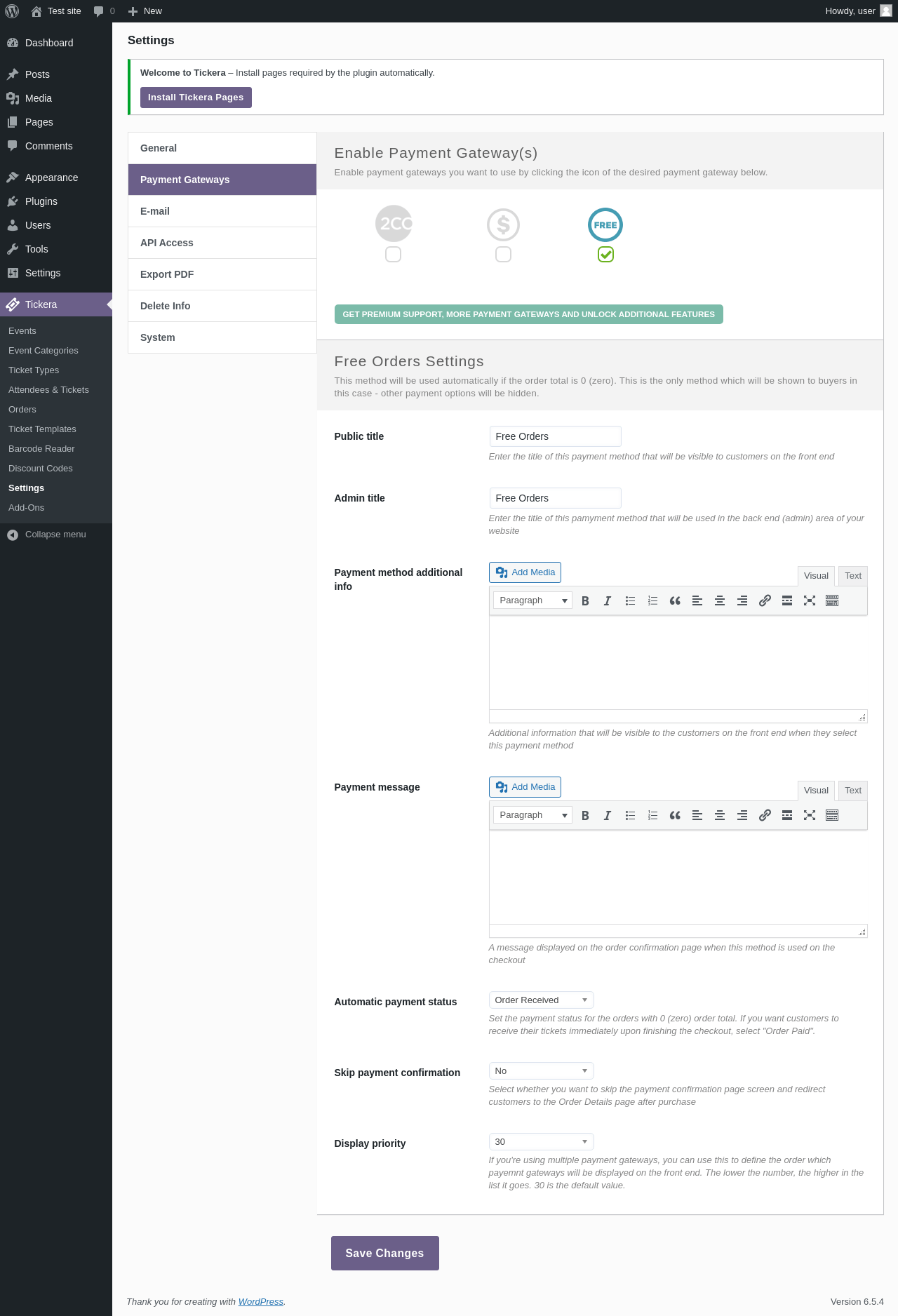Toggle fullscreen in additional info editor
The image size is (898, 1316).
[x=810, y=601]
